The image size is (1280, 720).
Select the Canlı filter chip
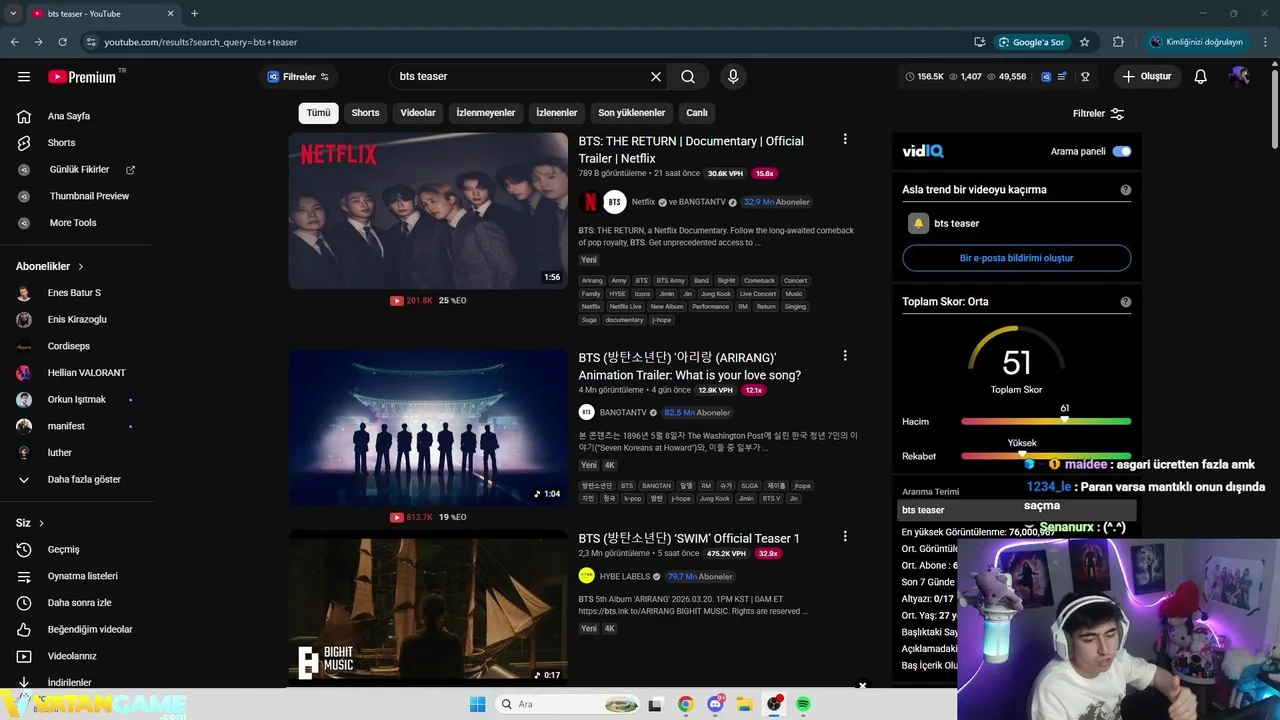[x=697, y=113]
